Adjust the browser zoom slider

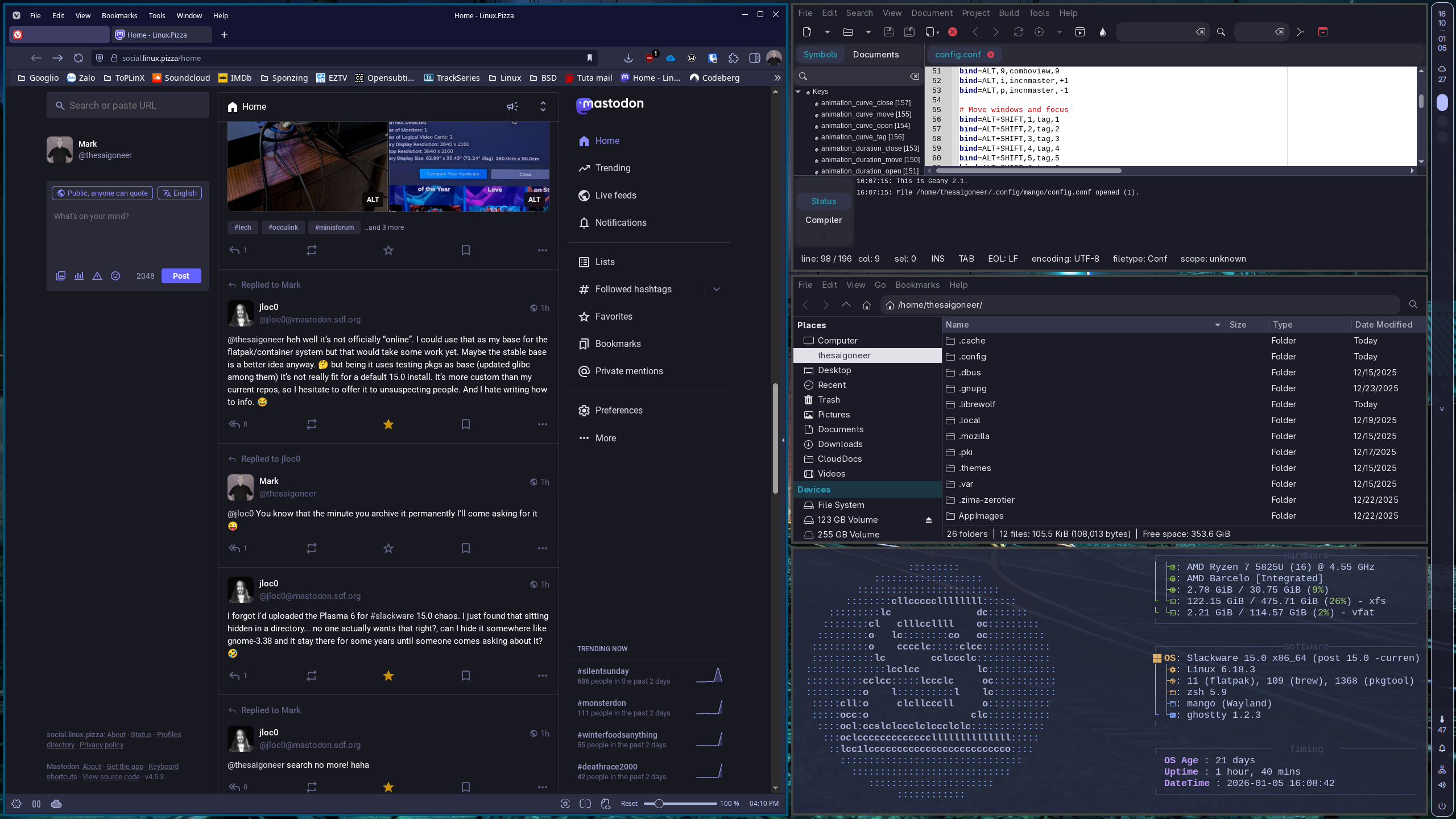click(659, 804)
